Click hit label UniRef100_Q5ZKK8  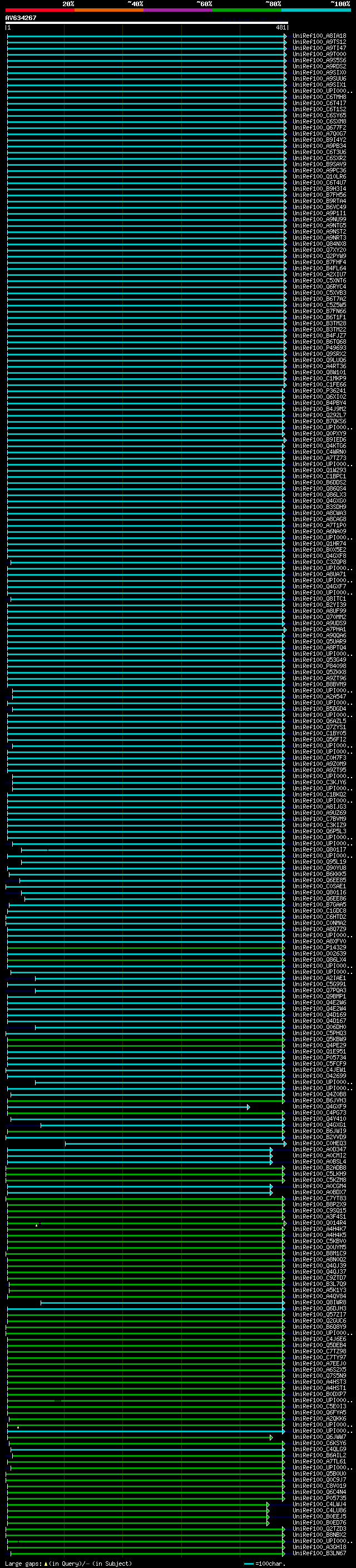[319, 672]
